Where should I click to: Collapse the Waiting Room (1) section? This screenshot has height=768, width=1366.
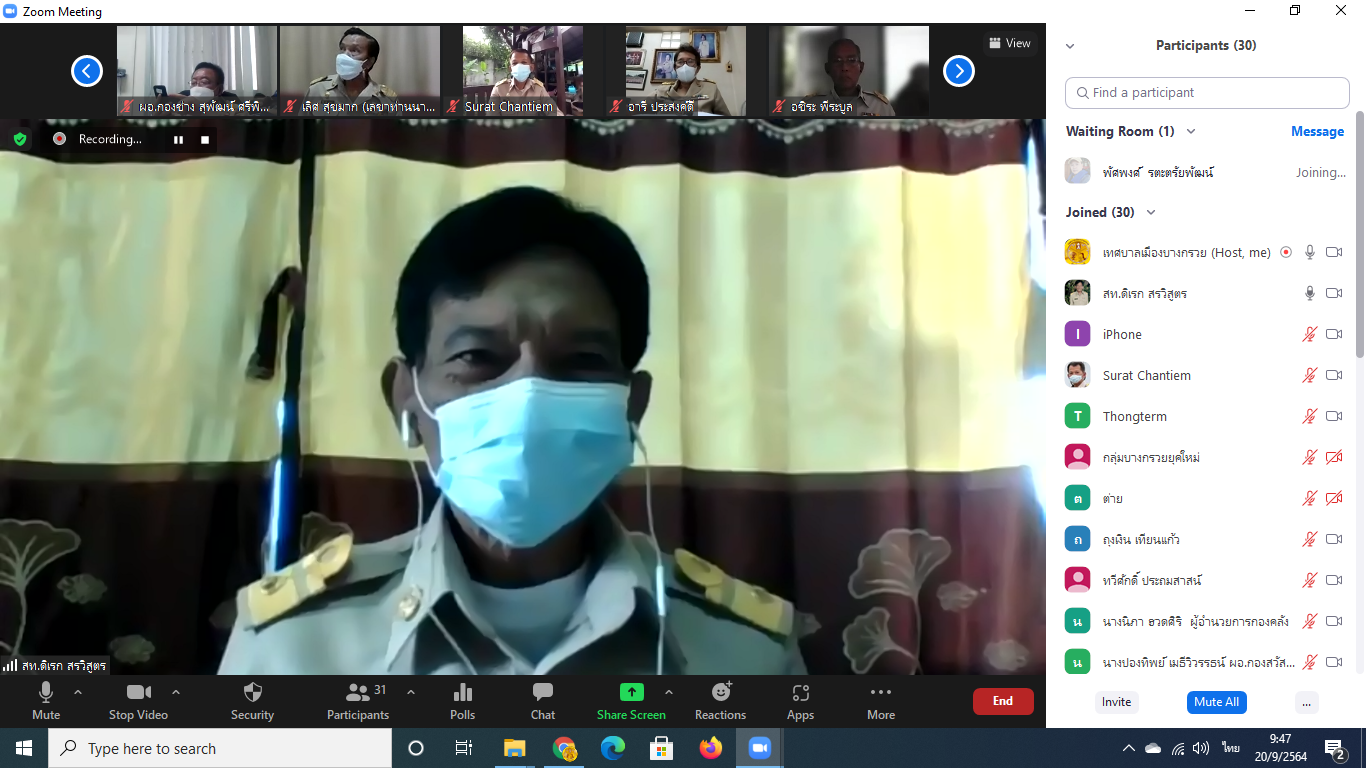(1190, 131)
